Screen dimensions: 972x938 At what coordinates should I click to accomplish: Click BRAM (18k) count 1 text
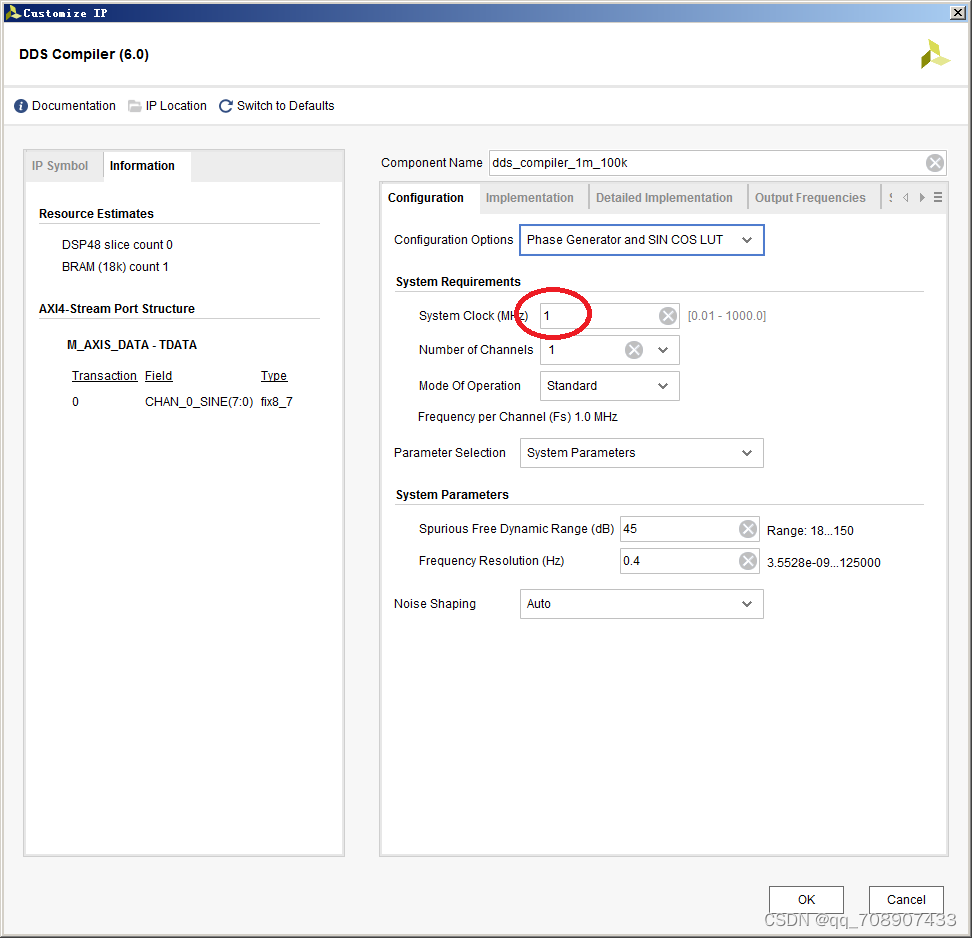pyautogui.click(x=115, y=267)
